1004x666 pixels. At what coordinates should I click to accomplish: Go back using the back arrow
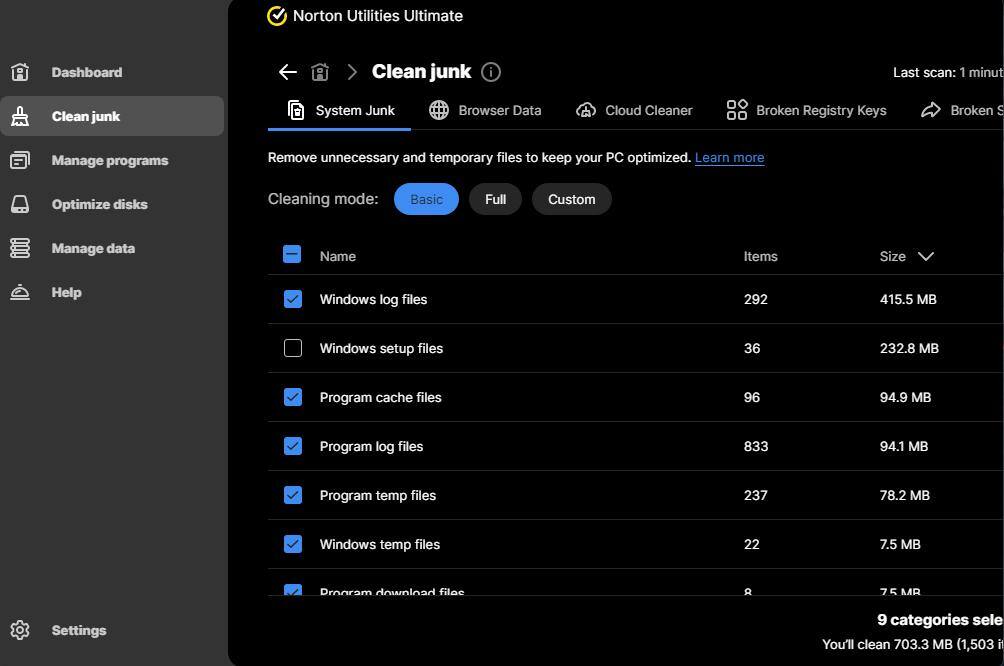click(x=287, y=72)
